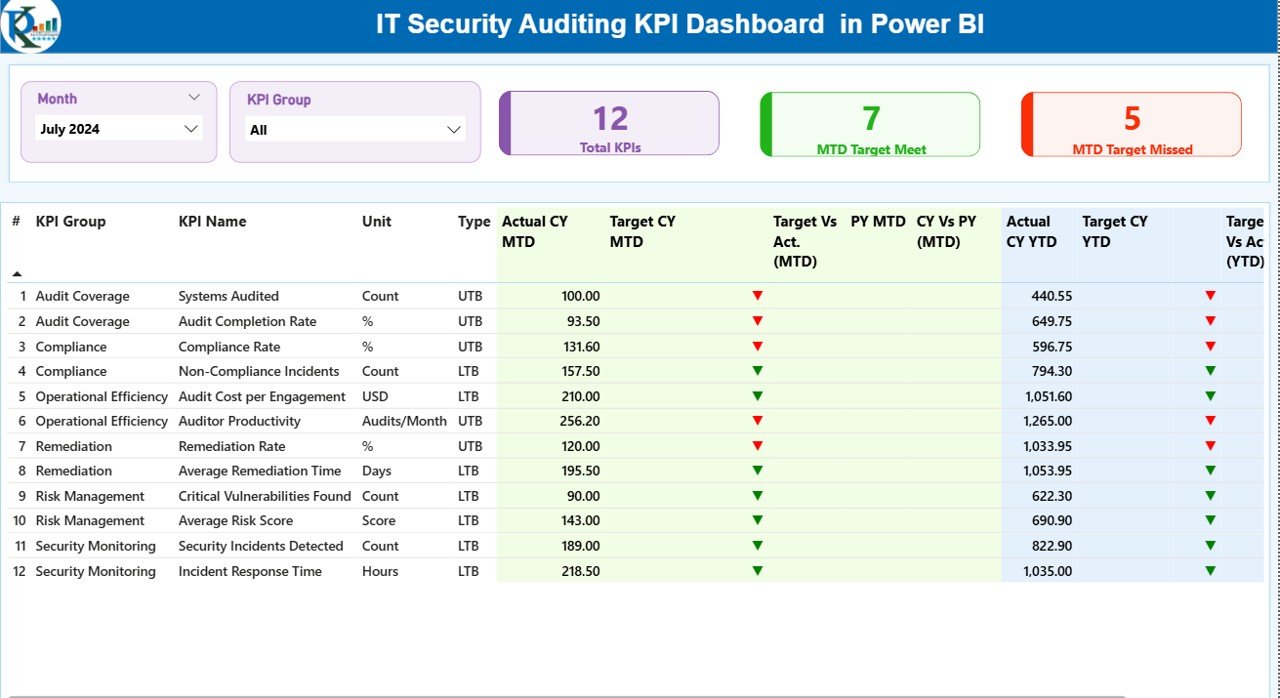Click the chevron next to the Month label
Viewport: 1280px width, 698px height.
tap(197, 97)
